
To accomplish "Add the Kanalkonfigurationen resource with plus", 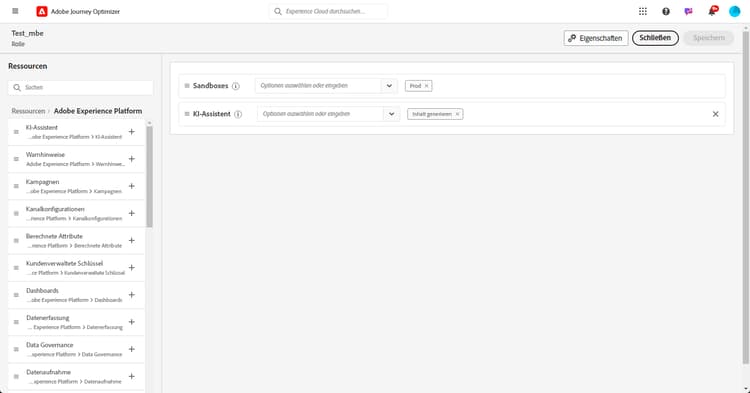I will click(x=132, y=213).
